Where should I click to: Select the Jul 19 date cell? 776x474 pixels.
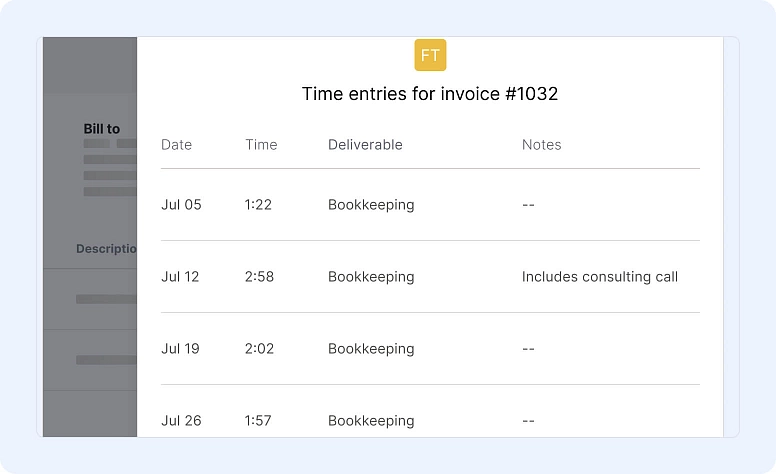(x=180, y=349)
